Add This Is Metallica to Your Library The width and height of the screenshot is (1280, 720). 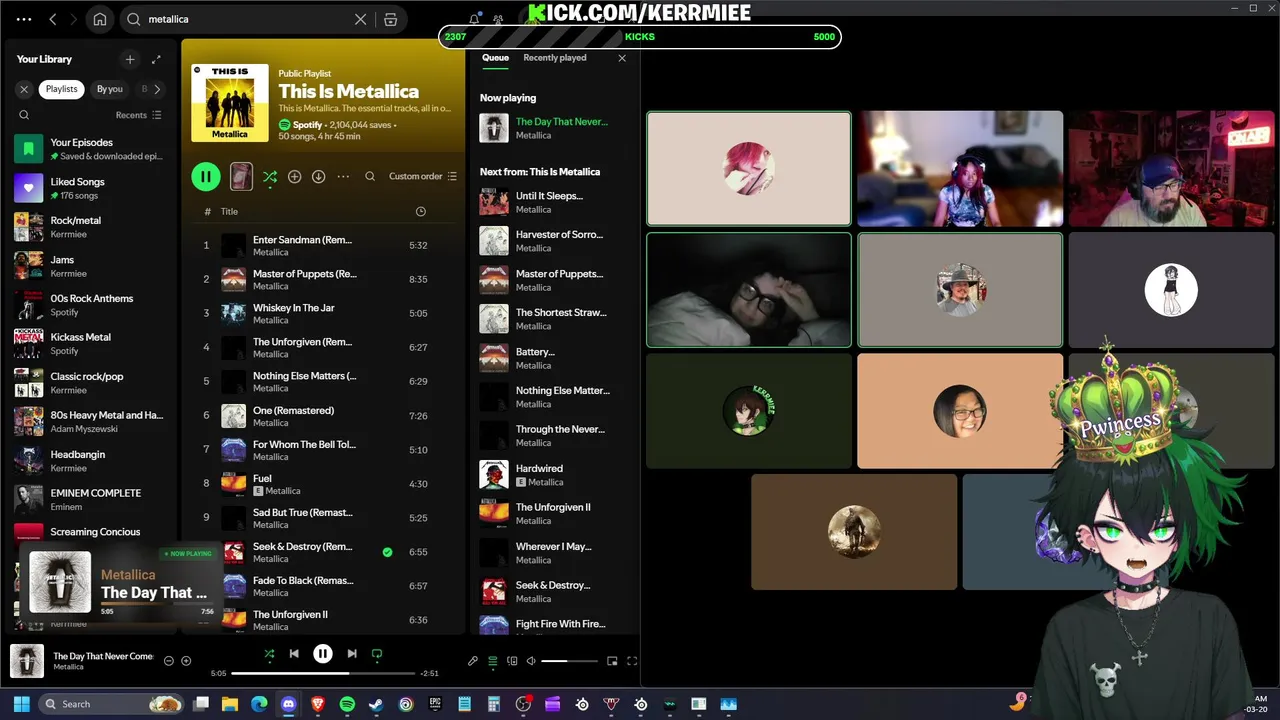294,176
